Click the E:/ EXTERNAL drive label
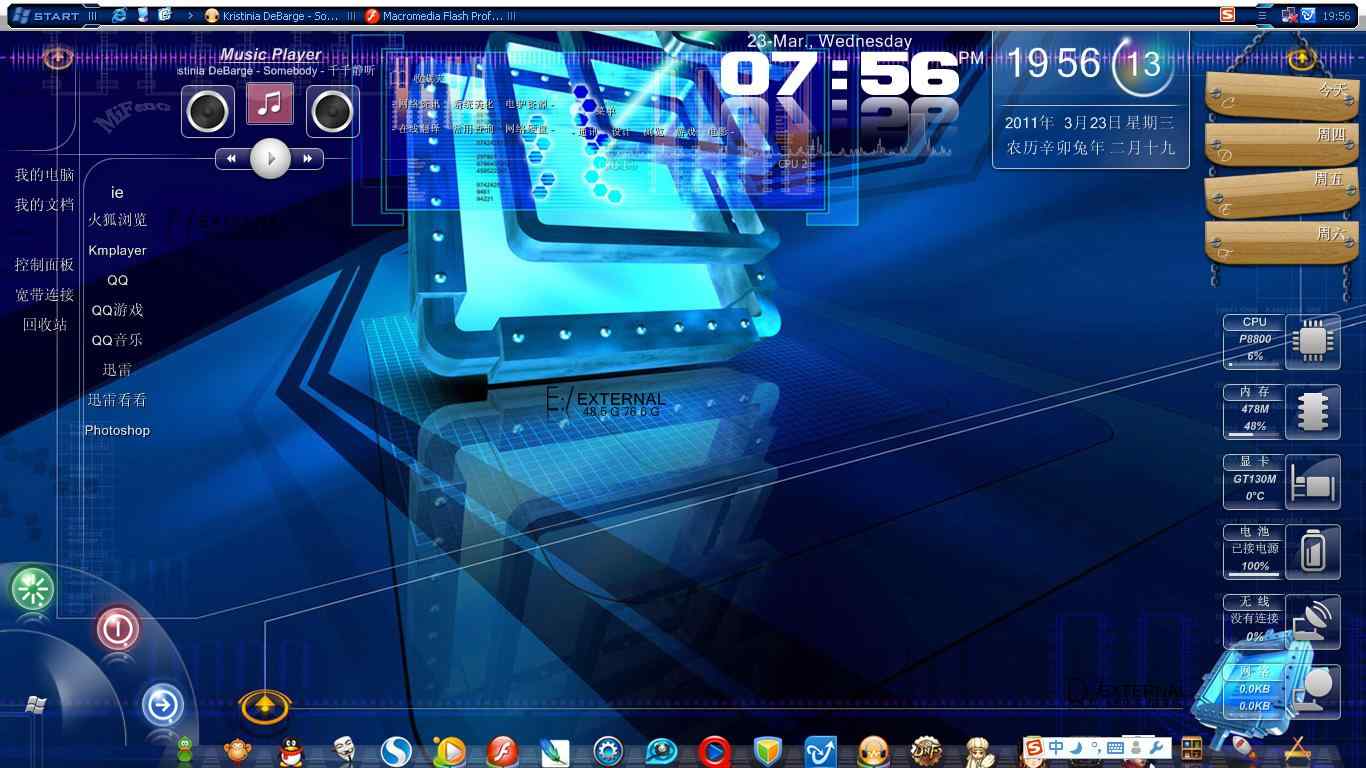Image resolution: width=1366 pixels, height=768 pixels. pyautogui.click(x=605, y=402)
